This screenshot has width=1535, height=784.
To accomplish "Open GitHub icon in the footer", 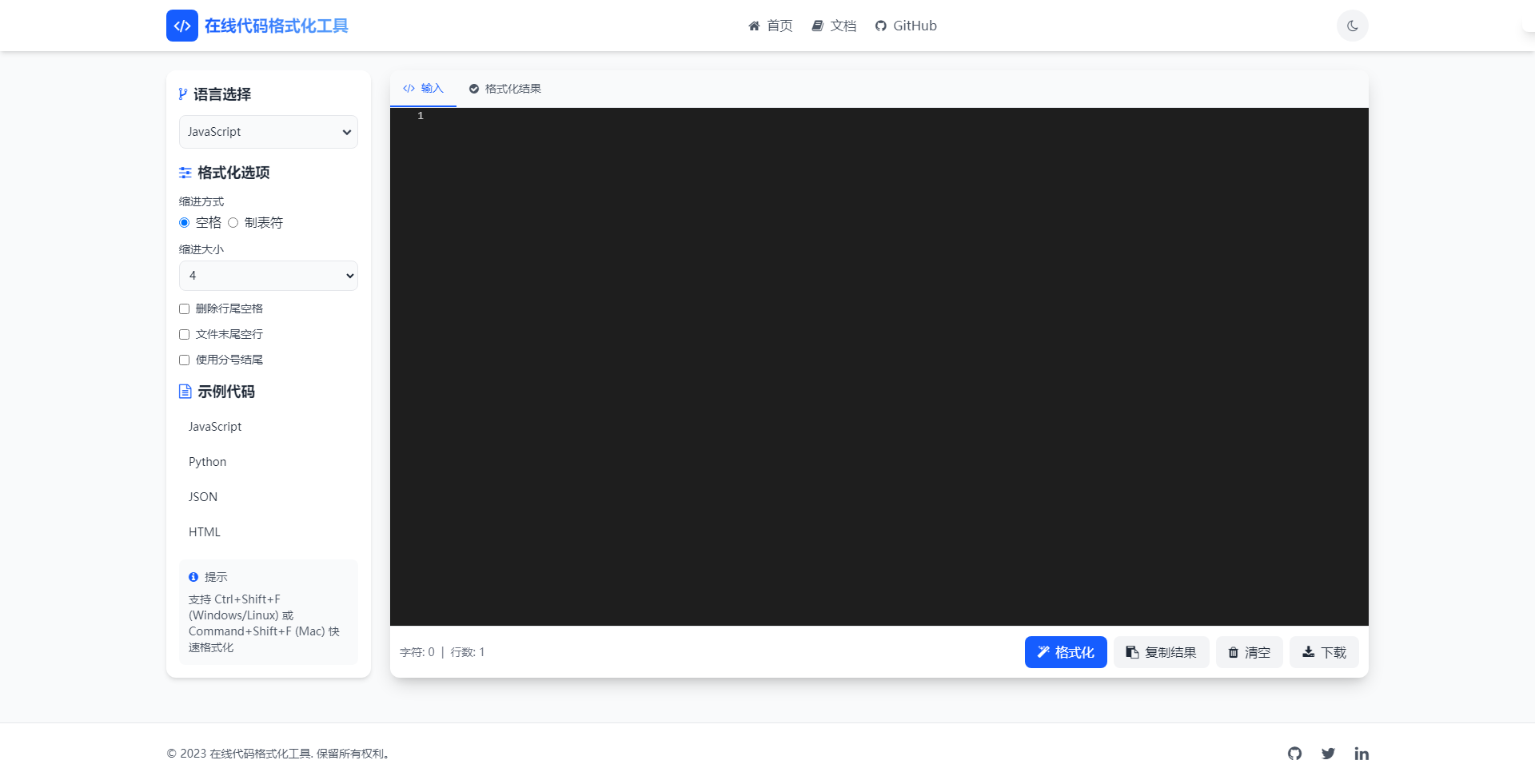I will (x=1294, y=754).
